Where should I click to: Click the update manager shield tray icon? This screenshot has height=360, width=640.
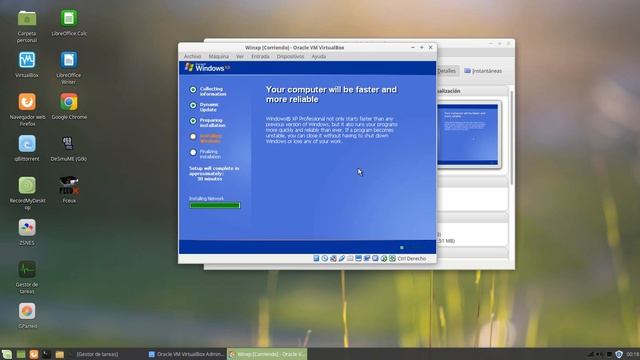(x=618, y=354)
